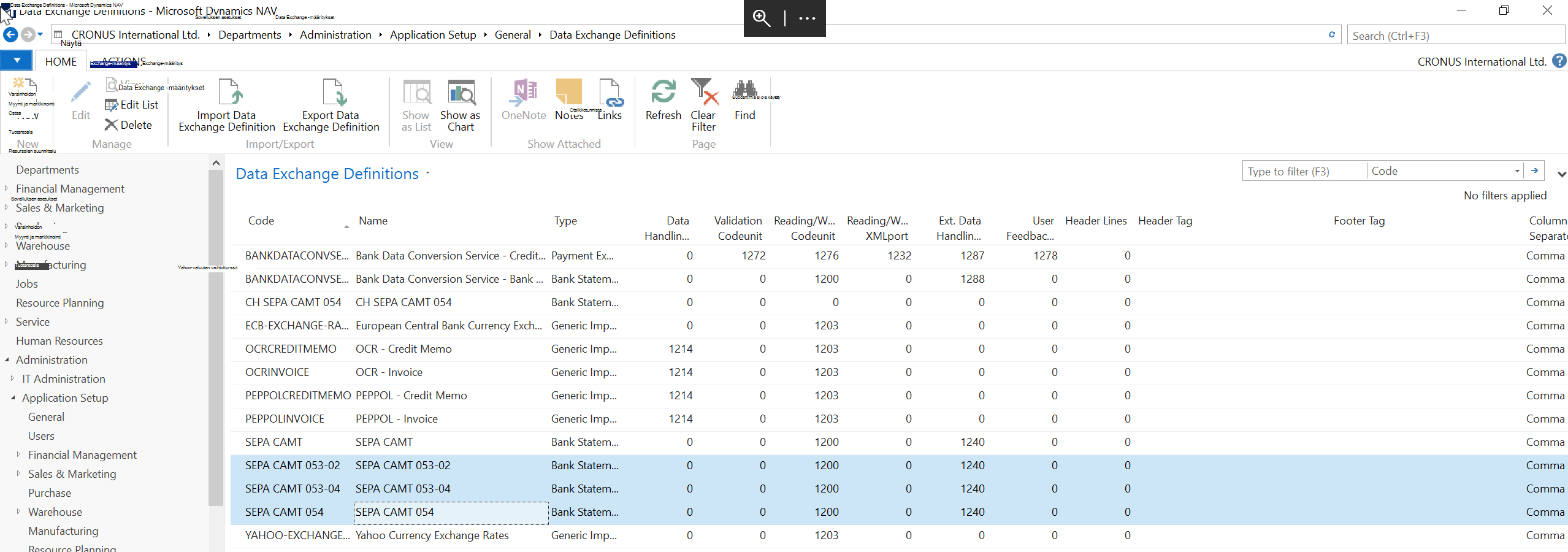Click the Export Data Exchange Definition icon
The image size is (1568, 552).
[x=334, y=92]
